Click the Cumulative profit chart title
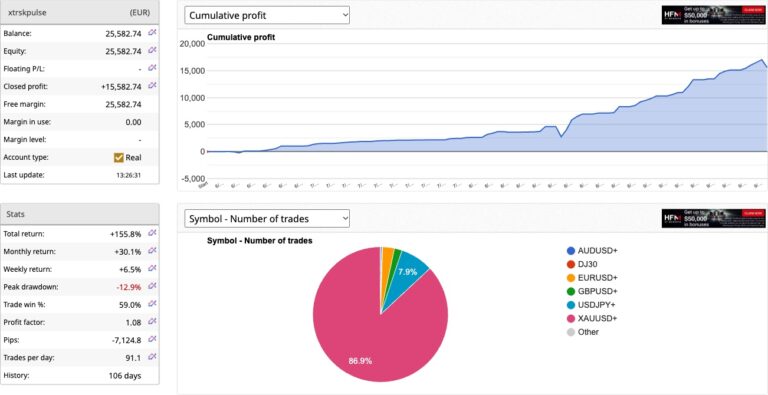Viewport: 768px width, 395px height. click(241, 37)
